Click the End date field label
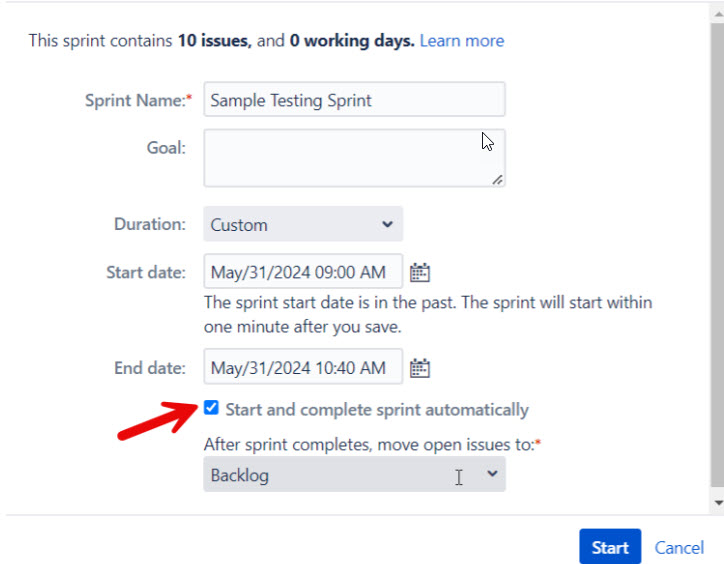 click(150, 368)
